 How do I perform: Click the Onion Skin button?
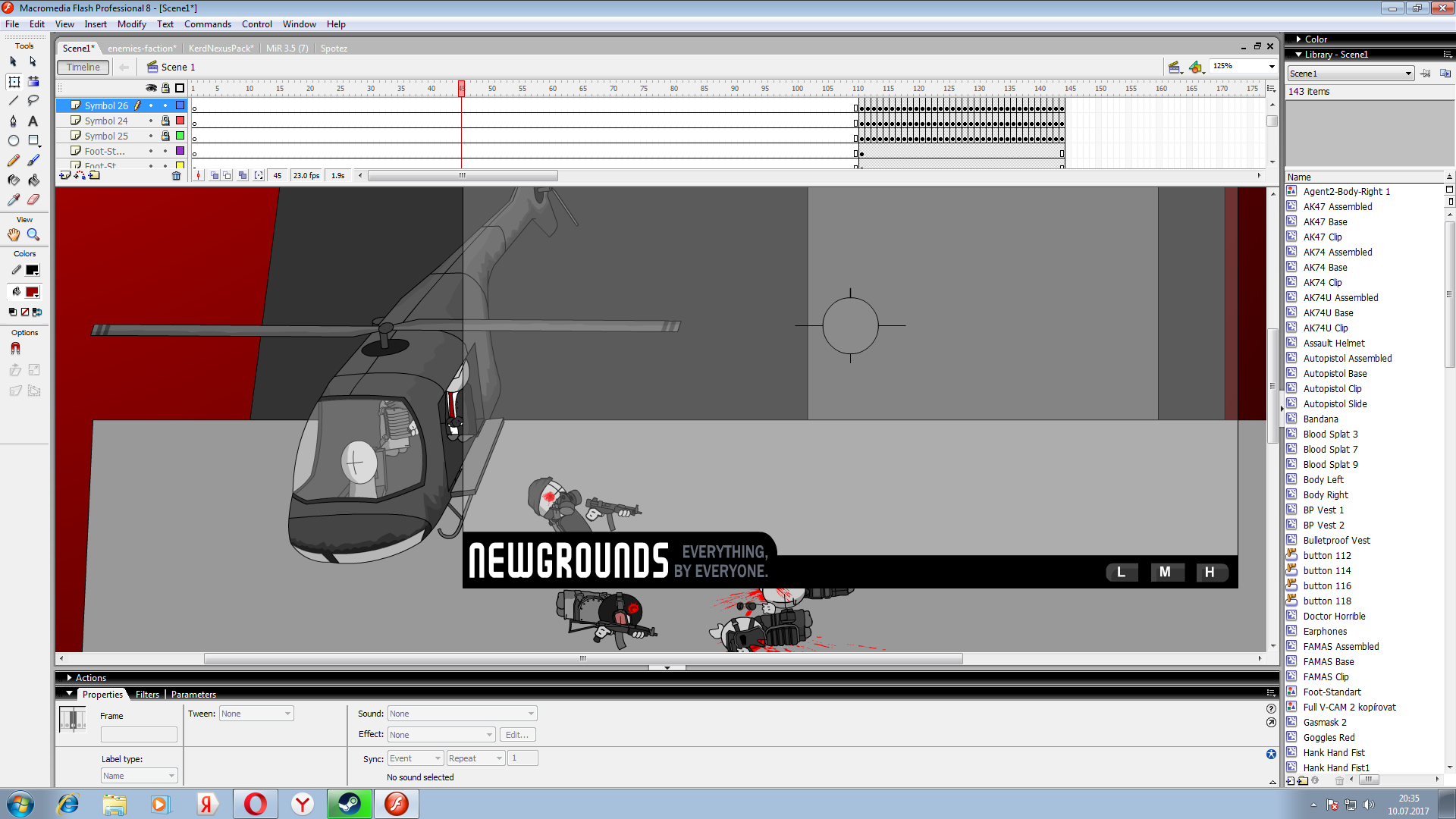214,175
